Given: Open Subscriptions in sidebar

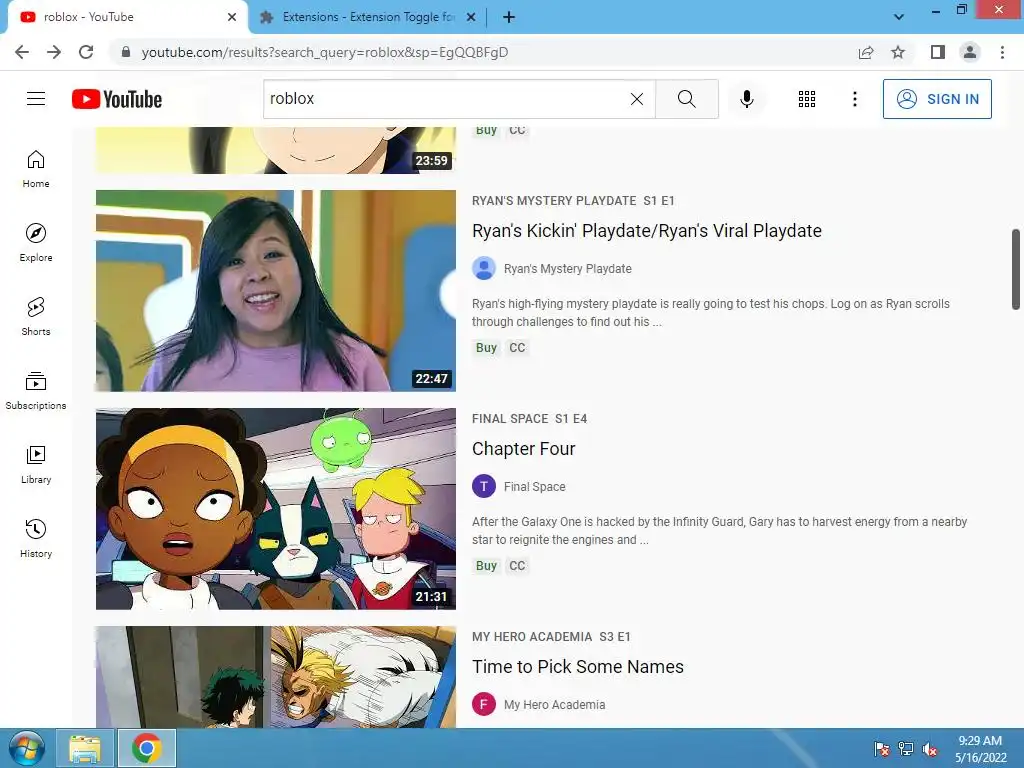Looking at the screenshot, I should click(36, 391).
